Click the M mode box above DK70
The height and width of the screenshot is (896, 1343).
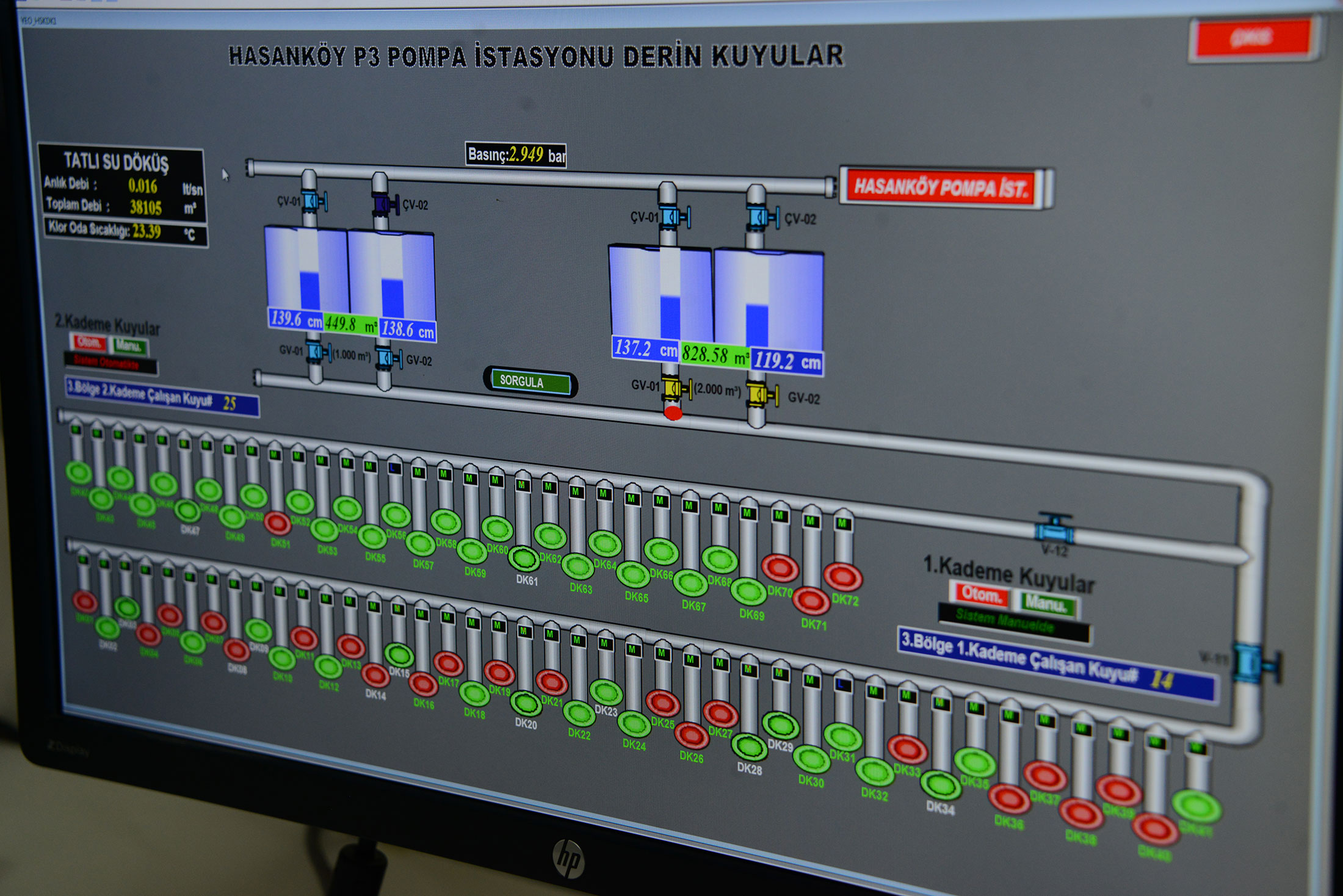pos(779,515)
